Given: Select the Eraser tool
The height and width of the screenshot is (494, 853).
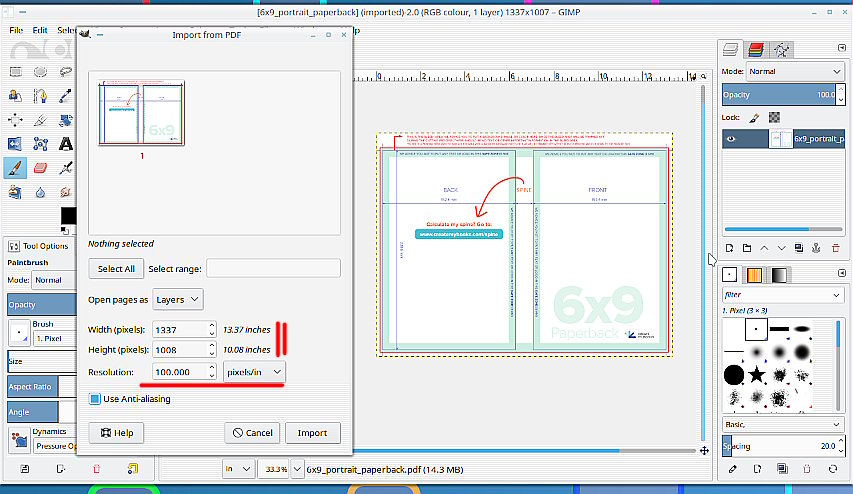Looking at the screenshot, I should tap(40, 168).
